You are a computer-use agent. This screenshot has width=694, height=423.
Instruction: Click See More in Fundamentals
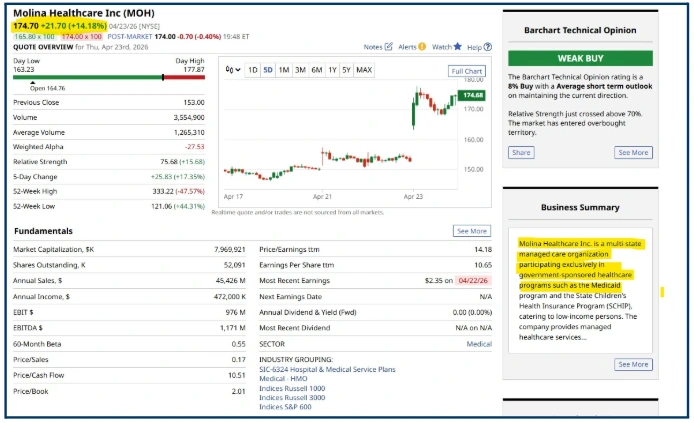pyautogui.click(x=472, y=231)
